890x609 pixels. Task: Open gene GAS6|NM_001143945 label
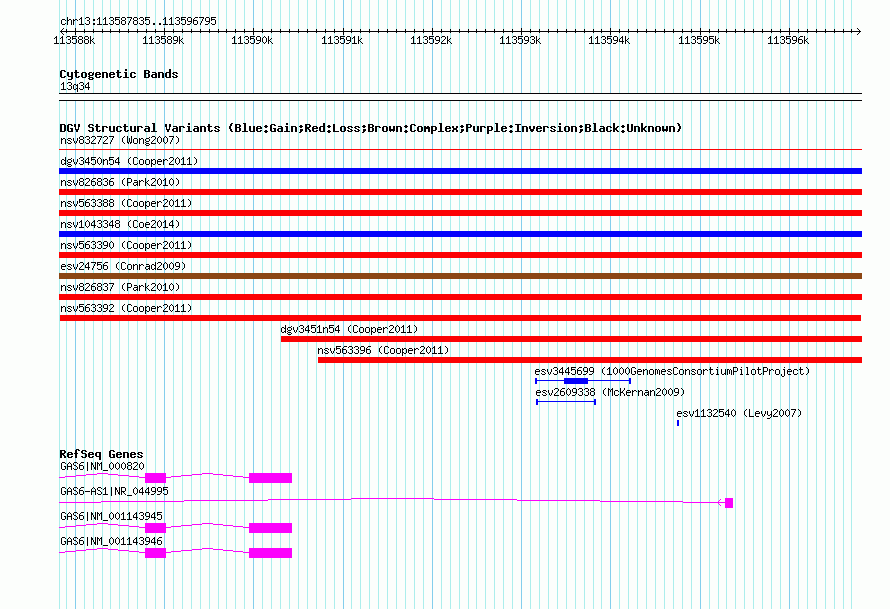[x=111, y=516]
